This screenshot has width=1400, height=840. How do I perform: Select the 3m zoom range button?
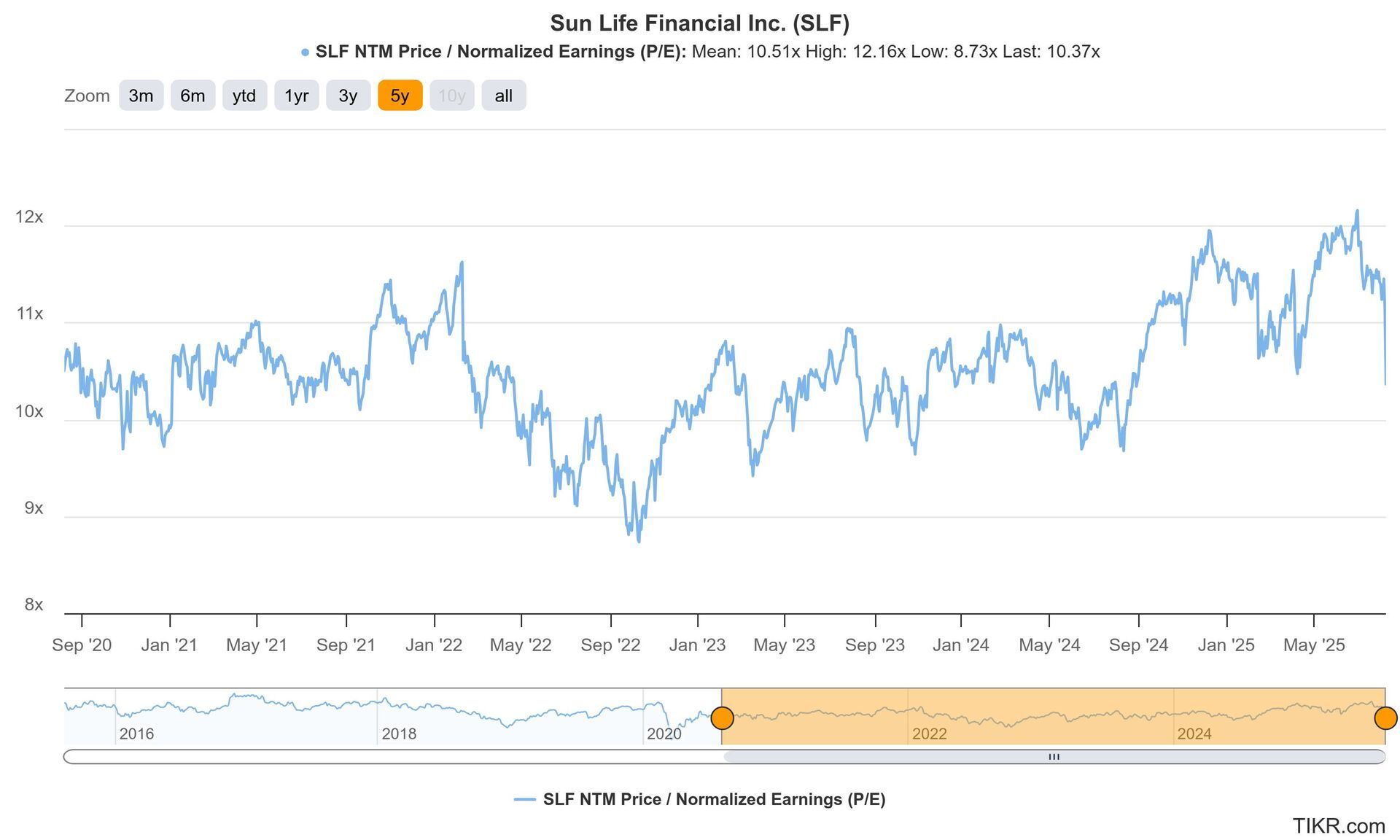[x=141, y=96]
